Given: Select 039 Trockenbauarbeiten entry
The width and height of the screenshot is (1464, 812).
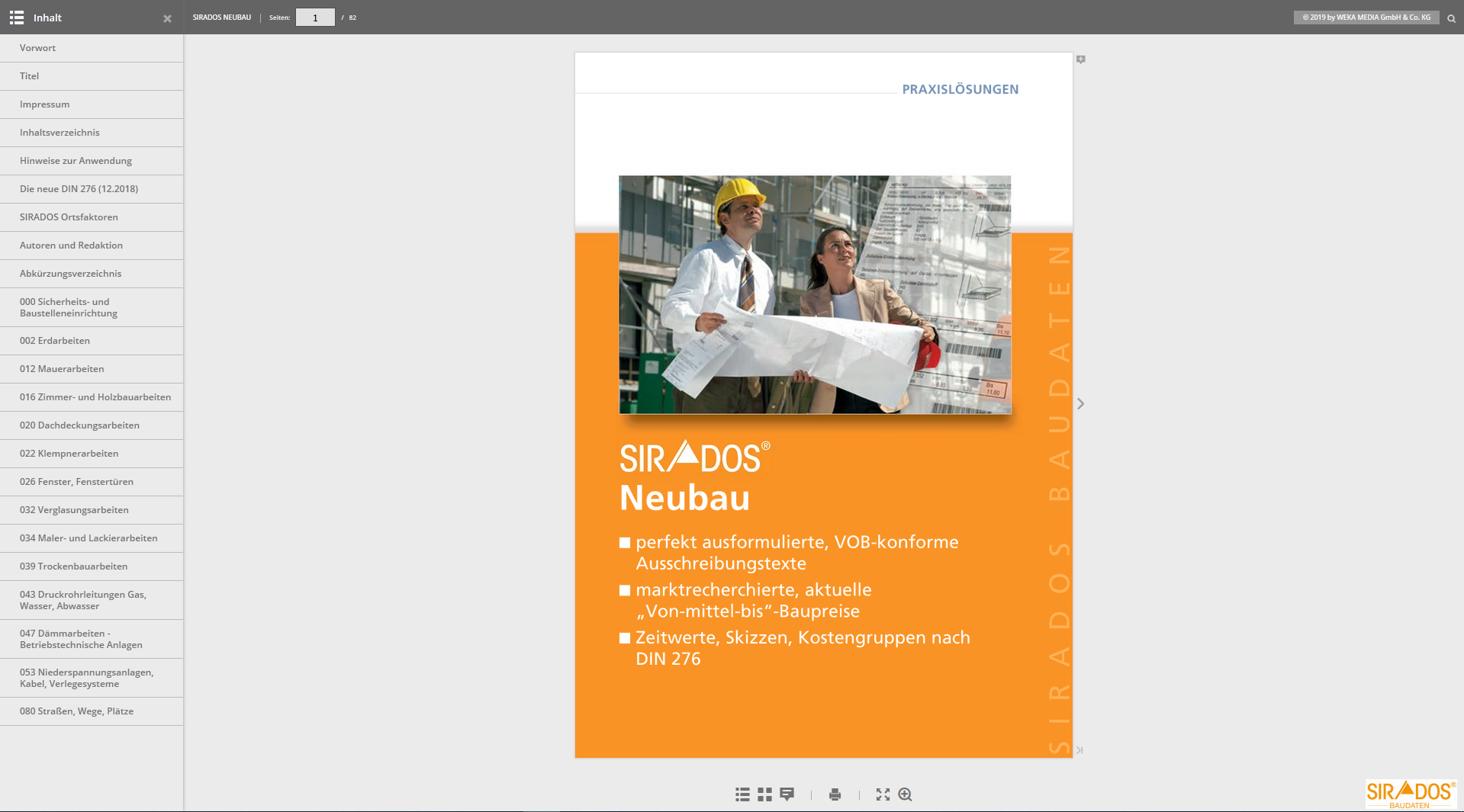Looking at the screenshot, I should click(x=73, y=566).
